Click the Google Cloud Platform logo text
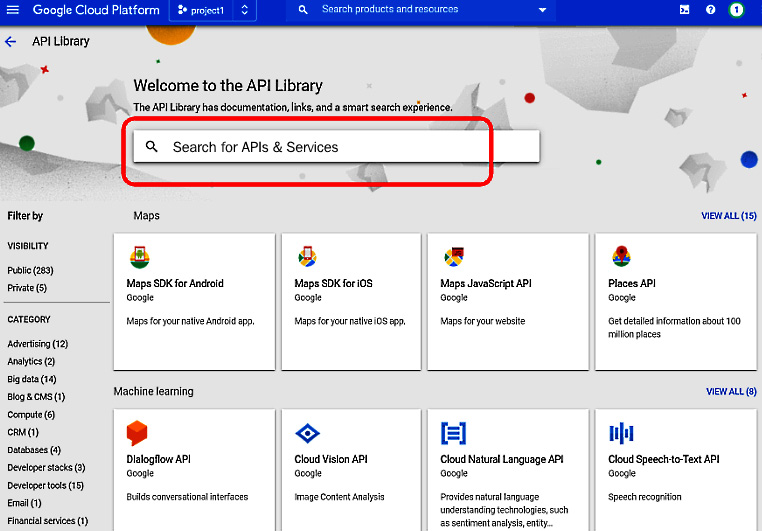 coord(96,10)
